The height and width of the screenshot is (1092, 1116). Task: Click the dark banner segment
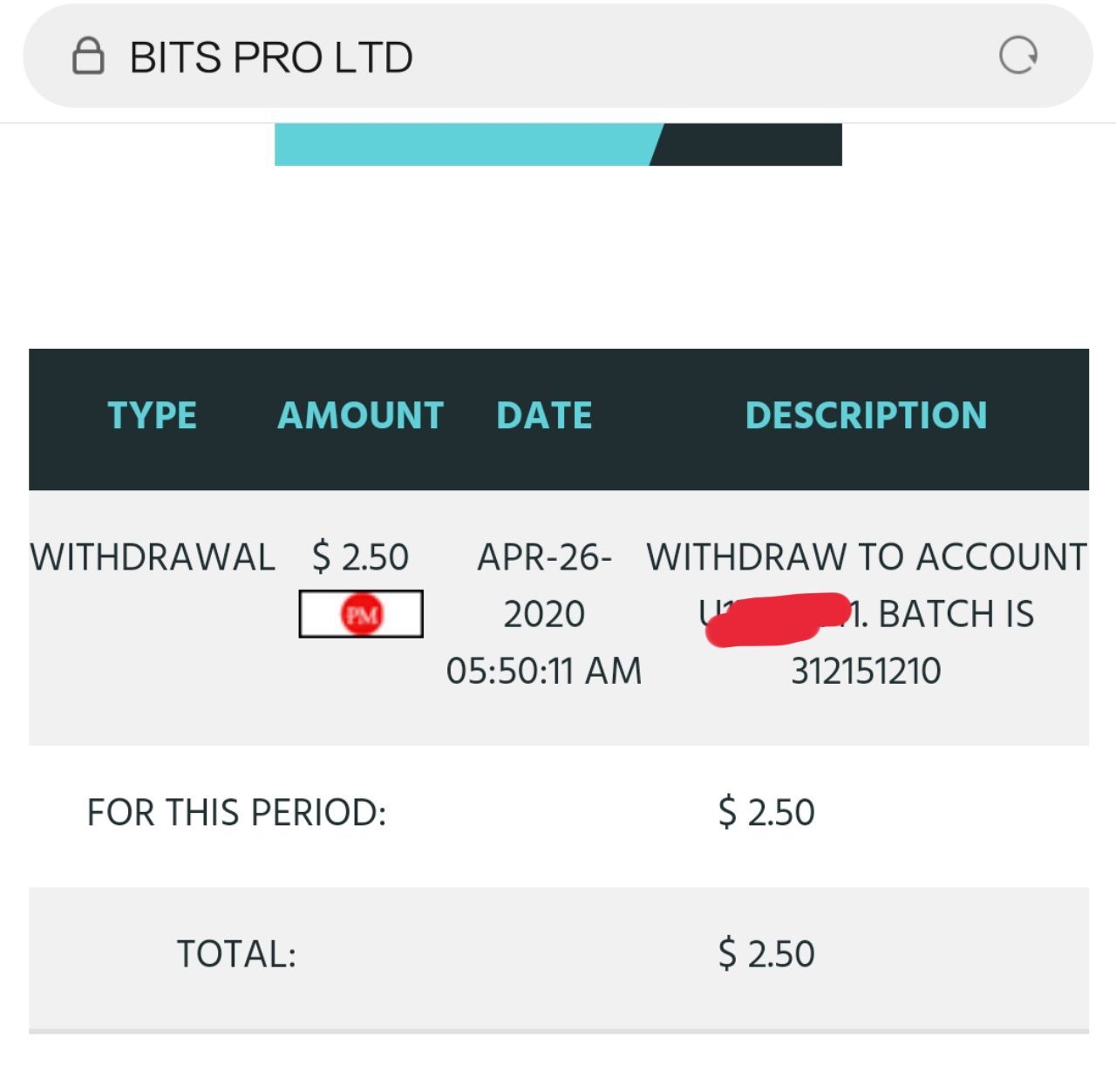[x=748, y=145]
